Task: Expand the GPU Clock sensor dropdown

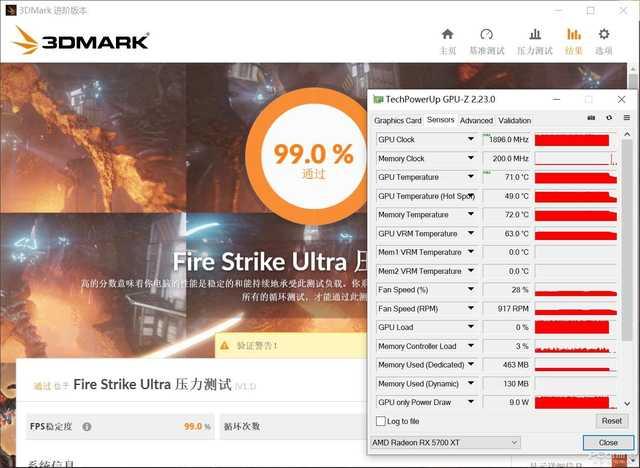Action: 471,139
